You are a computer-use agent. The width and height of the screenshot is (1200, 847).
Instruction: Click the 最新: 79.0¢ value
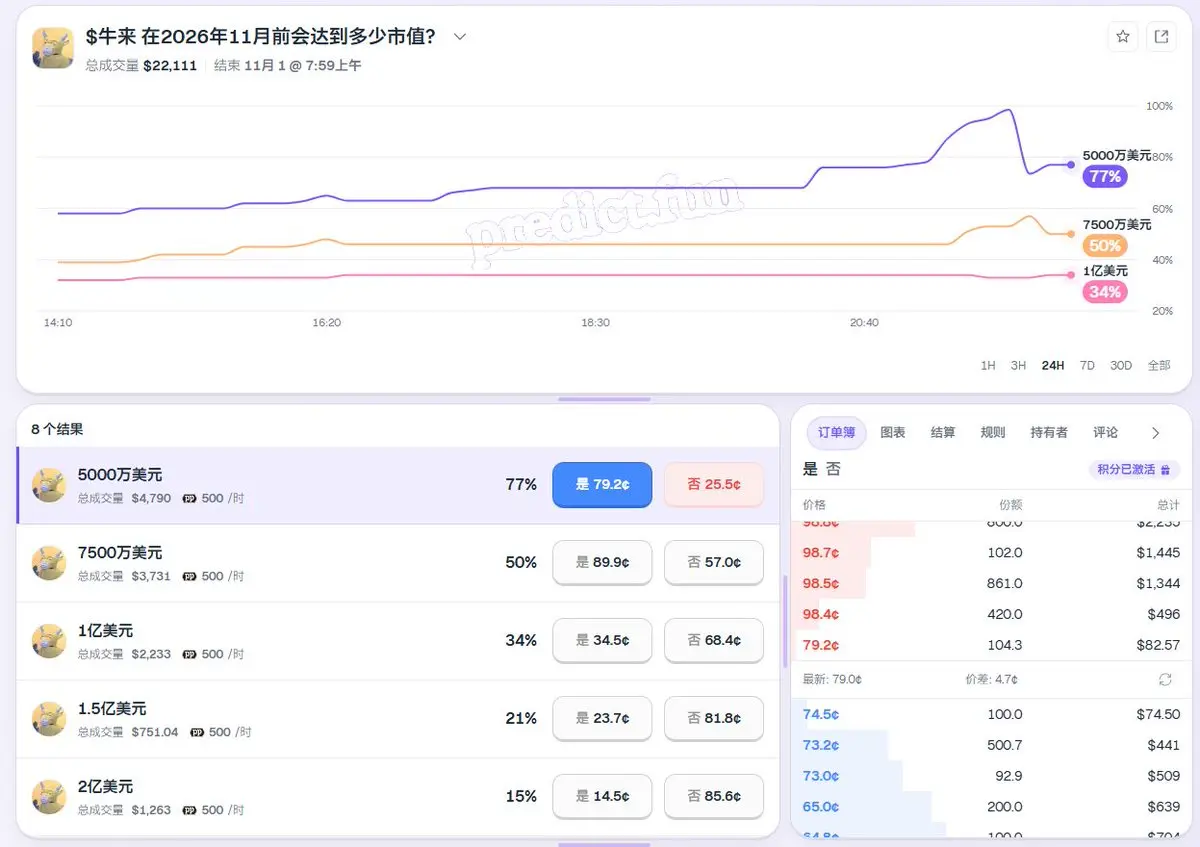coord(832,680)
